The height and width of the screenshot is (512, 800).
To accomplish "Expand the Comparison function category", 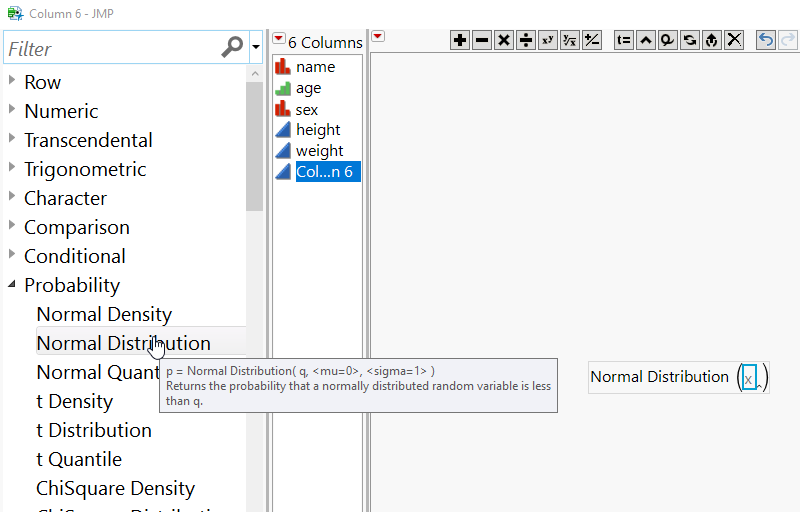I will point(12,225).
